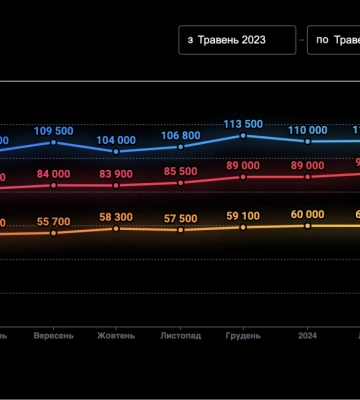Click the Грудень axis label
Image resolution: width=360 pixels, height=400 pixels.
[243, 336]
